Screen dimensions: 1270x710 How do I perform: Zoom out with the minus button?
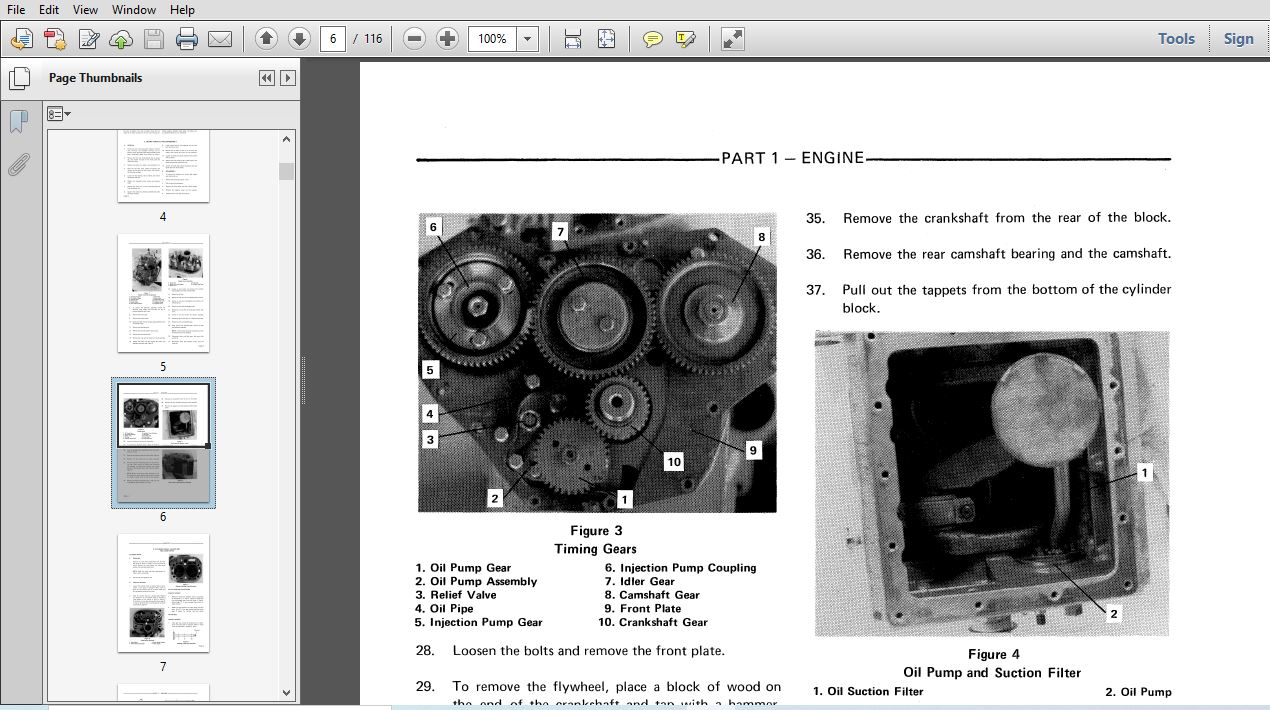coord(414,39)
